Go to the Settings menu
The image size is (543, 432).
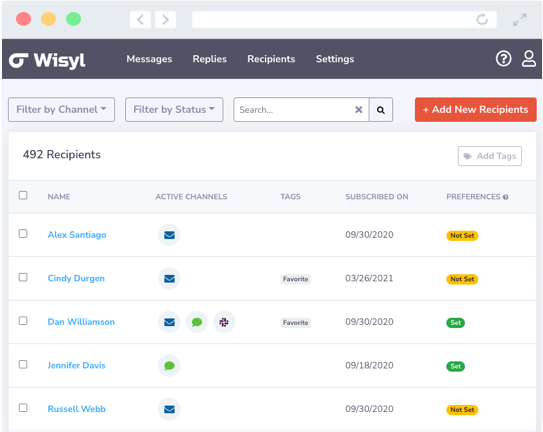click(335, 59)
